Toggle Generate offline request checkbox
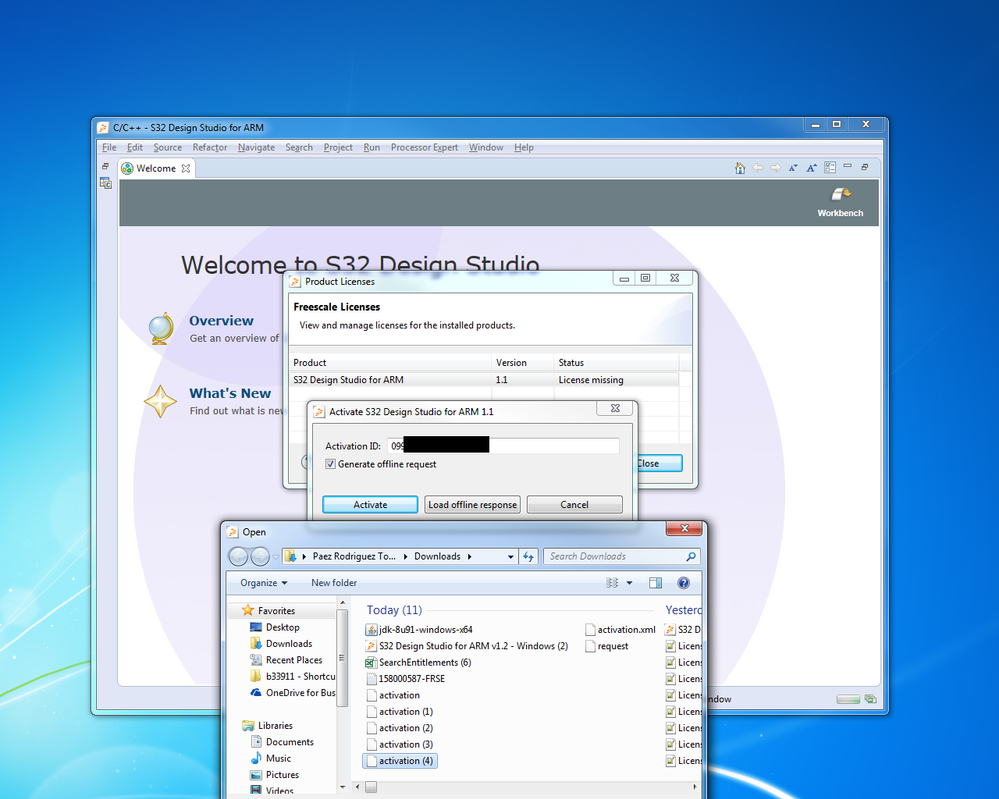 (x=330, y=464)
